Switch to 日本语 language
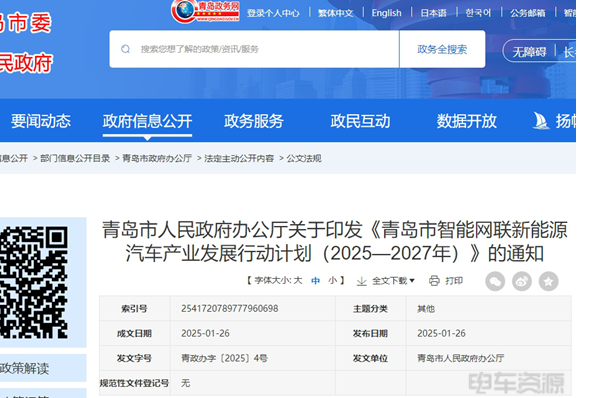The image size is (596, 398). pyautogui.click(x=434, y=13)
